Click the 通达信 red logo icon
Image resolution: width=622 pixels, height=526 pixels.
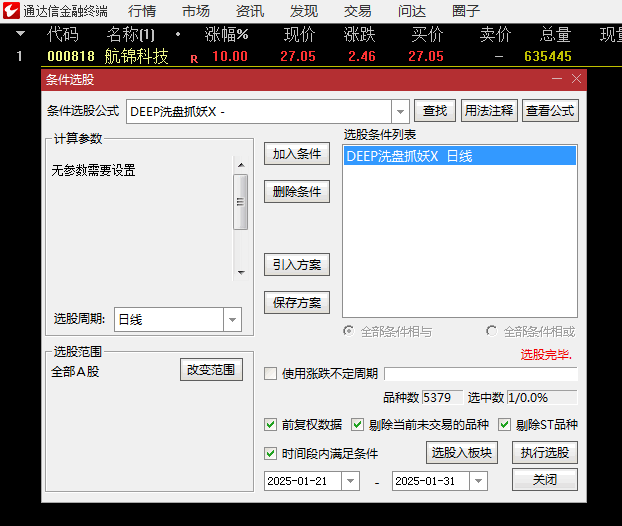coord(11,11)
